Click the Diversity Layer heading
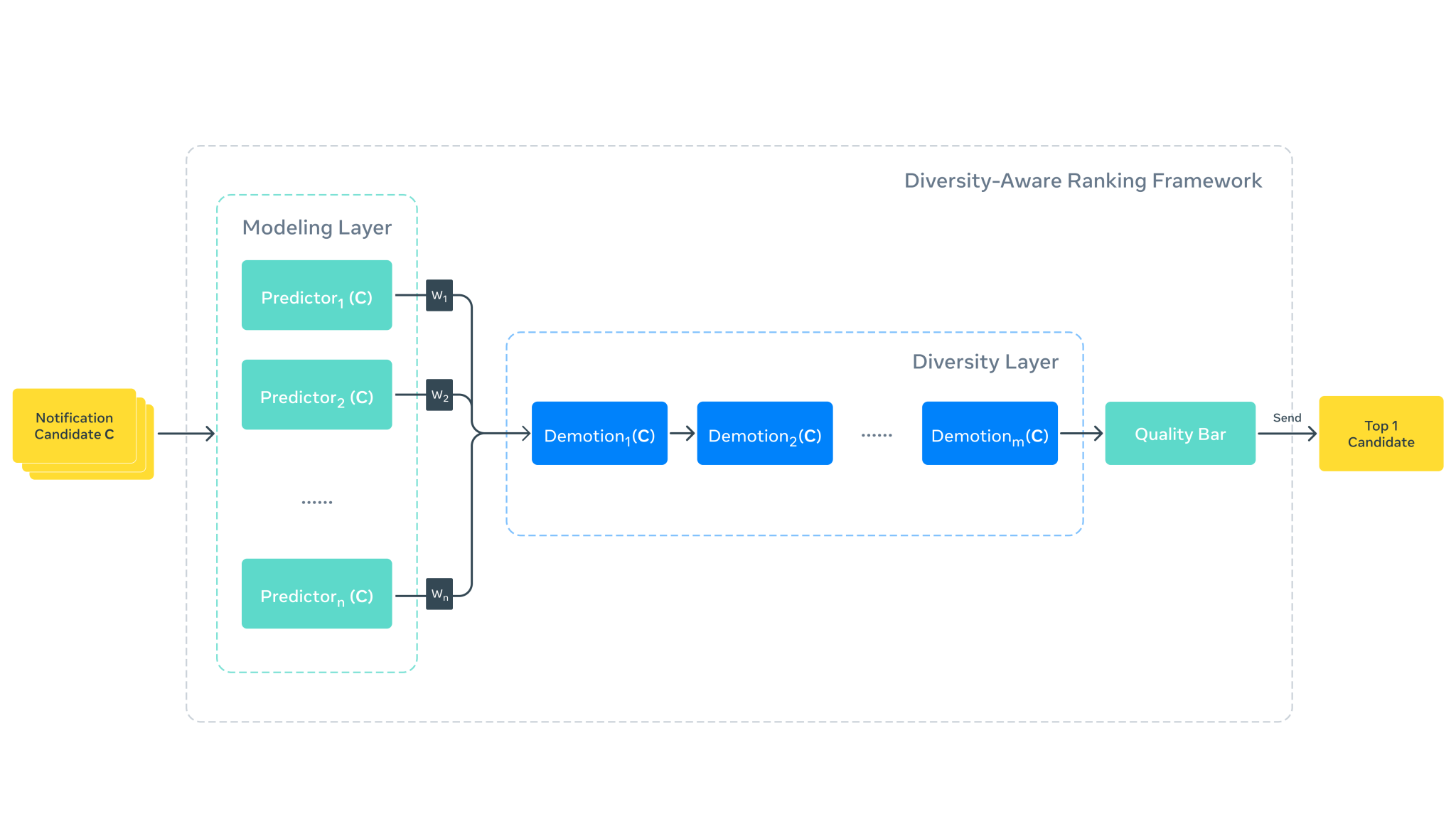 pos(985,362)
